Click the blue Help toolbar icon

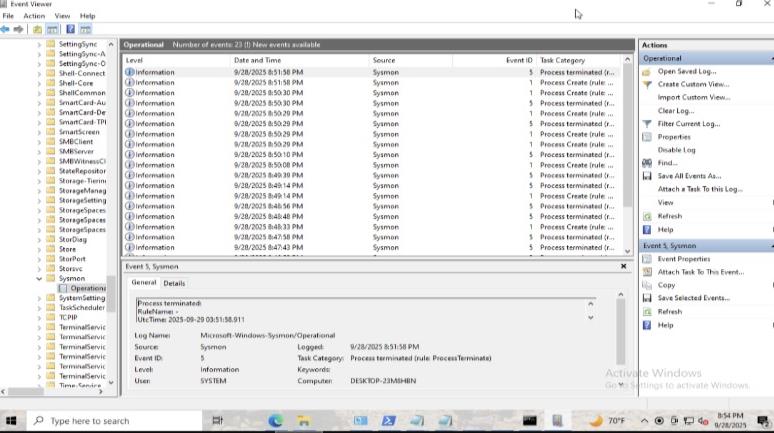point(71,30)
